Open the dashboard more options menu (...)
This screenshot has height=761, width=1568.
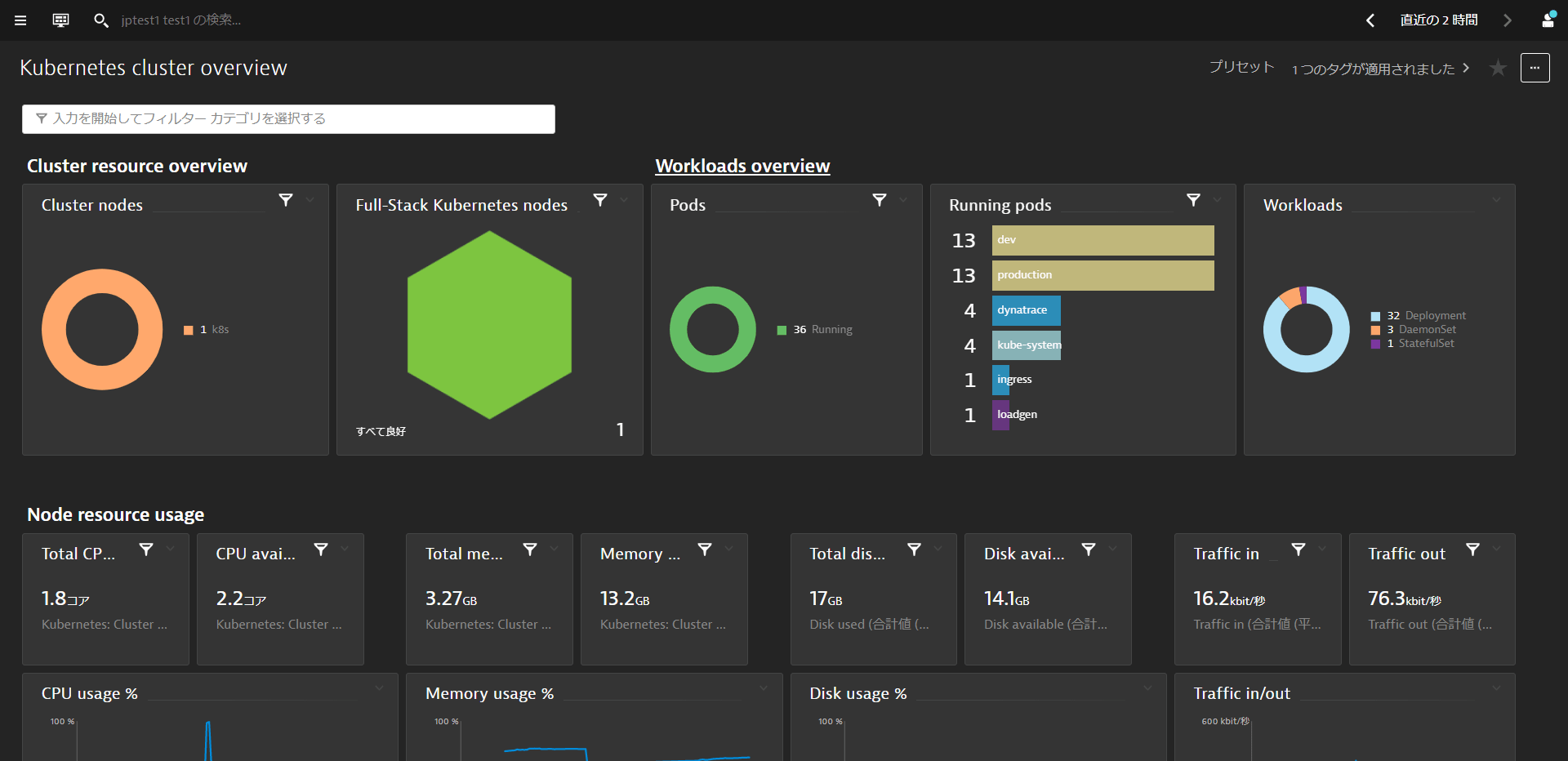pyautogui.click(x=1535, y=68)
